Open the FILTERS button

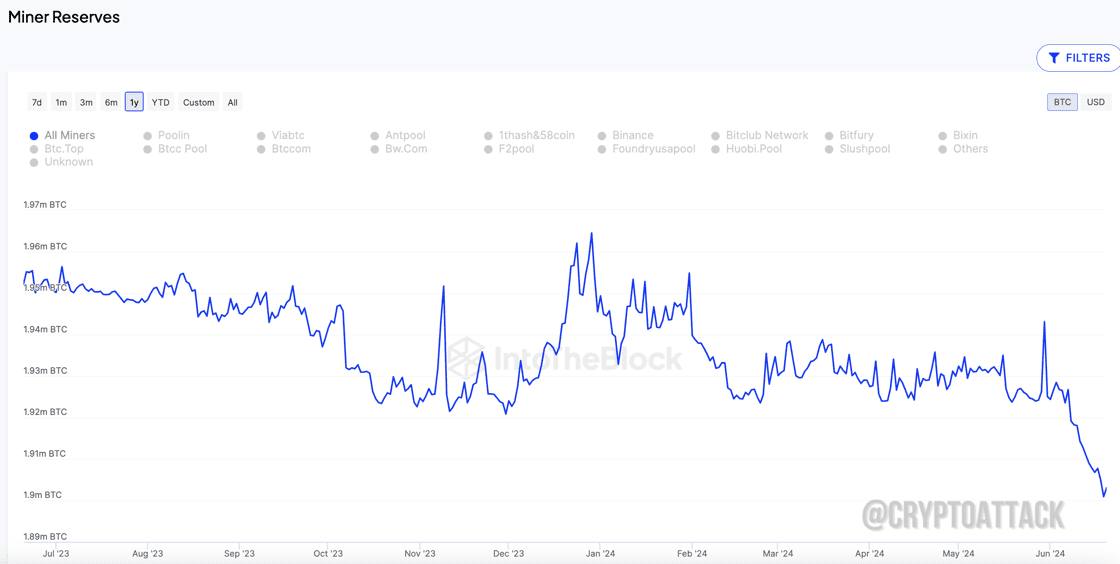(x=1079, y=58)
